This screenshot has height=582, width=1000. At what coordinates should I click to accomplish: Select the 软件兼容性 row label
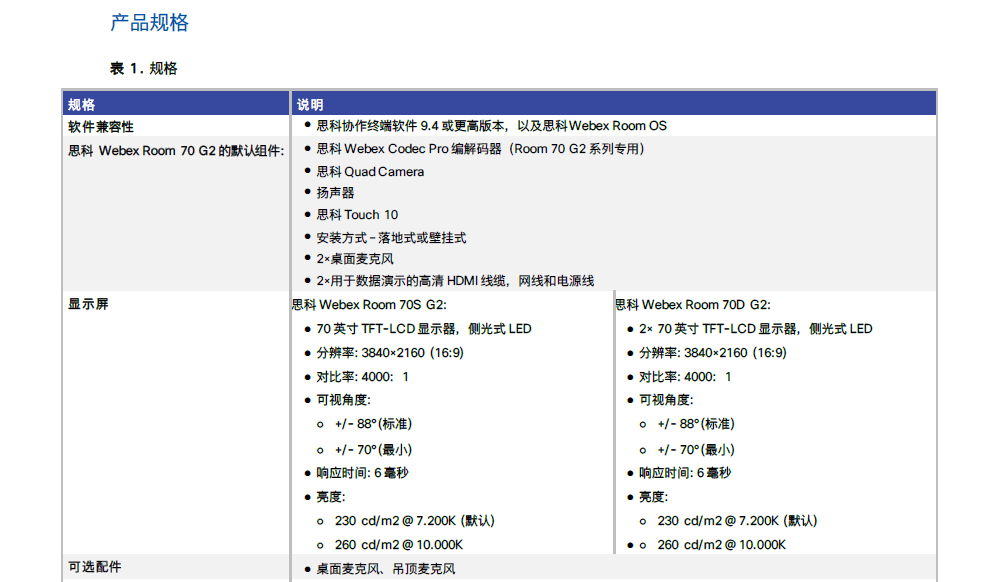(x=101, y=126)
